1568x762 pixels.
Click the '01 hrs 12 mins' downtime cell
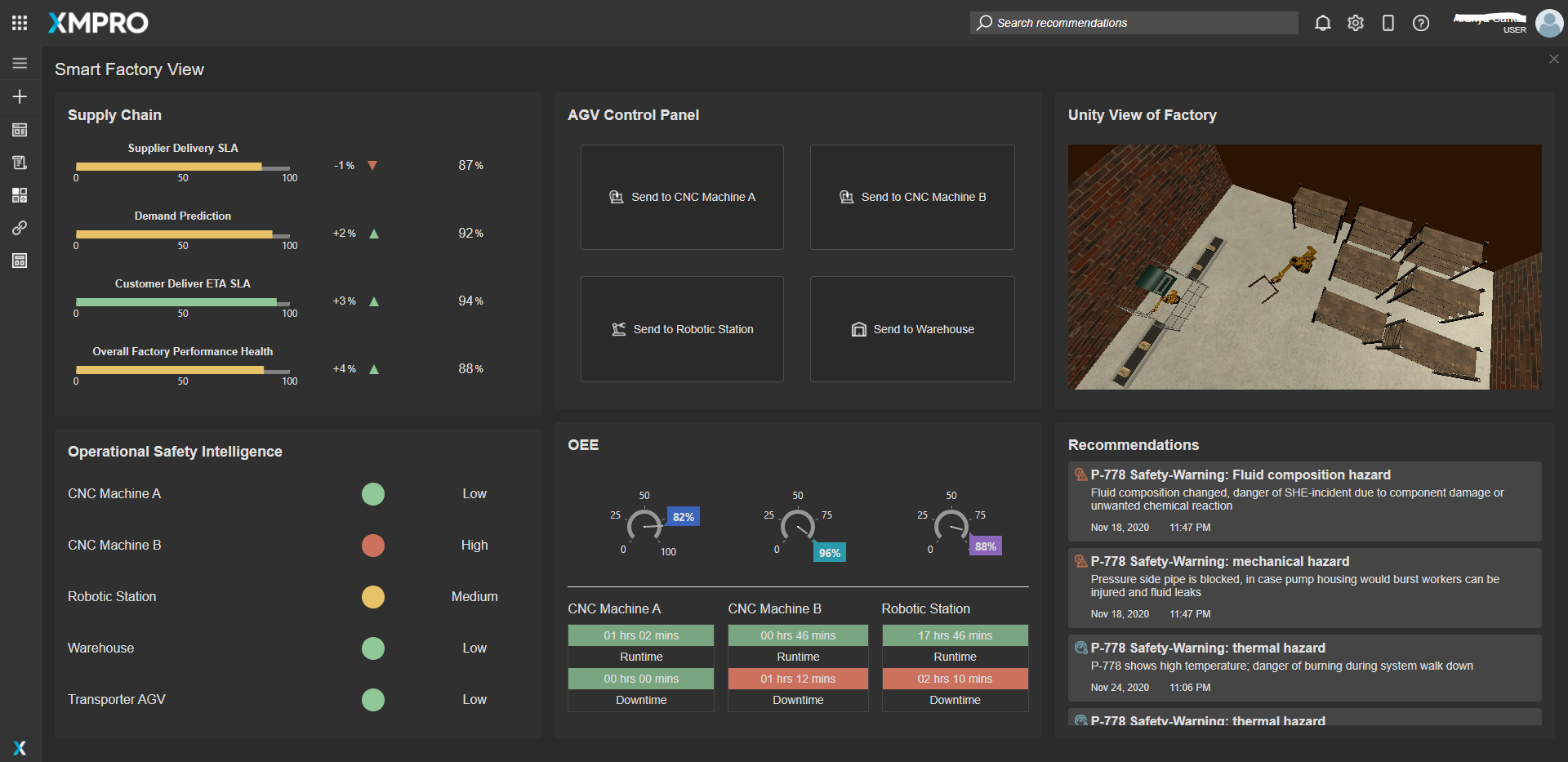point(798,679)
